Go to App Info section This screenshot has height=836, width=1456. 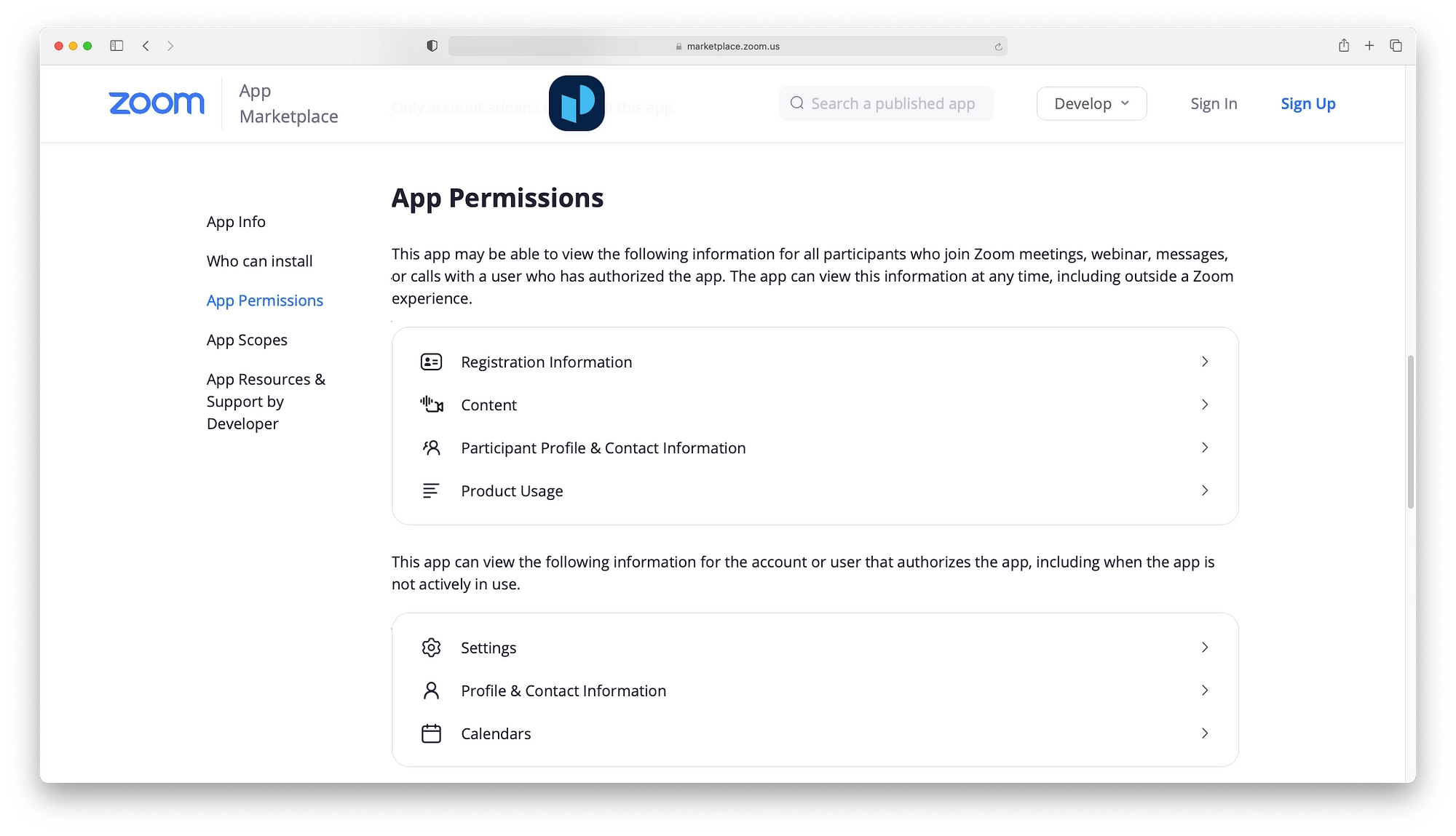pyautogui.click(x=236, y=221)
